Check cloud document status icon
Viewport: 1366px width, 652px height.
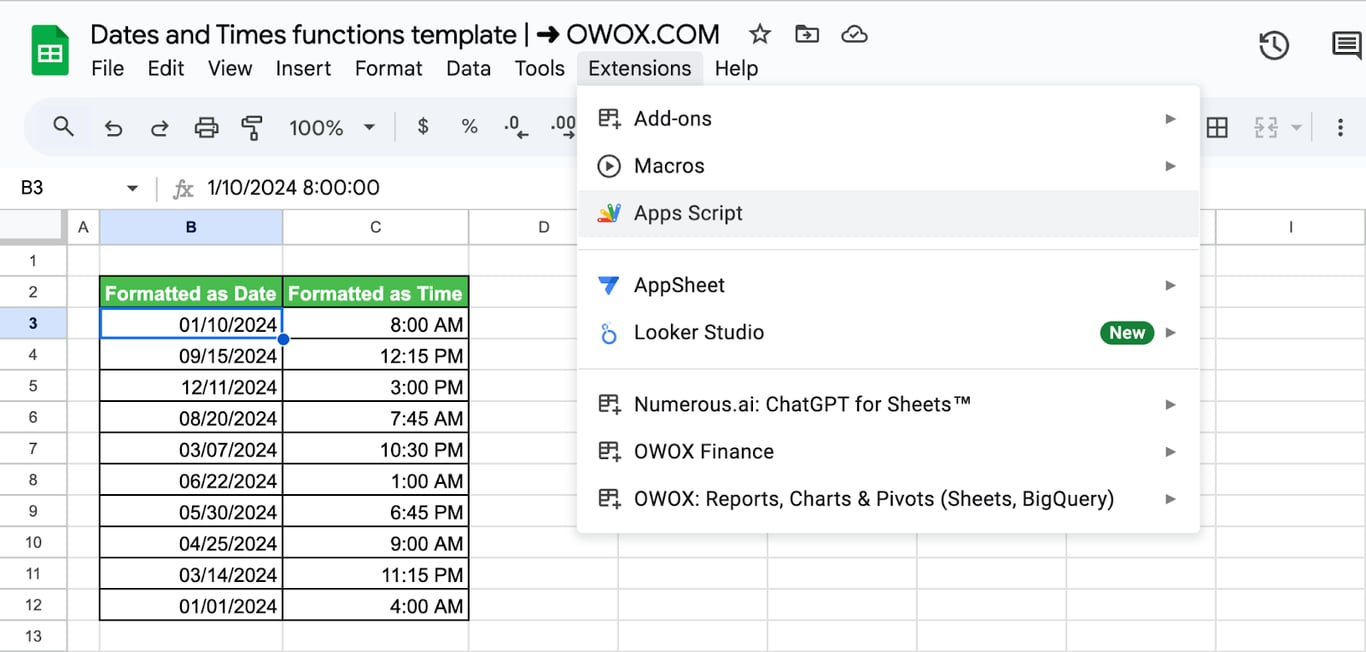[854, 35]
